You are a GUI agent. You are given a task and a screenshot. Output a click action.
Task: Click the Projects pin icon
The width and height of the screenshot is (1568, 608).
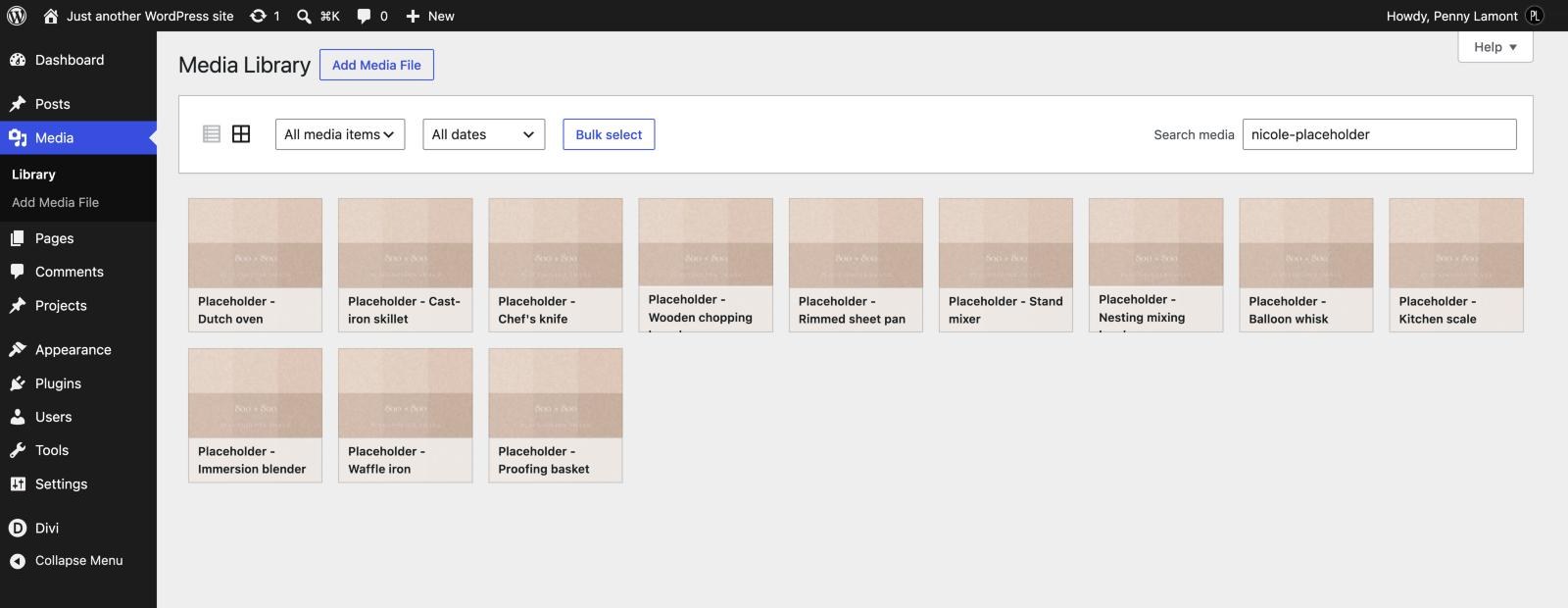(x=18, y=305)
